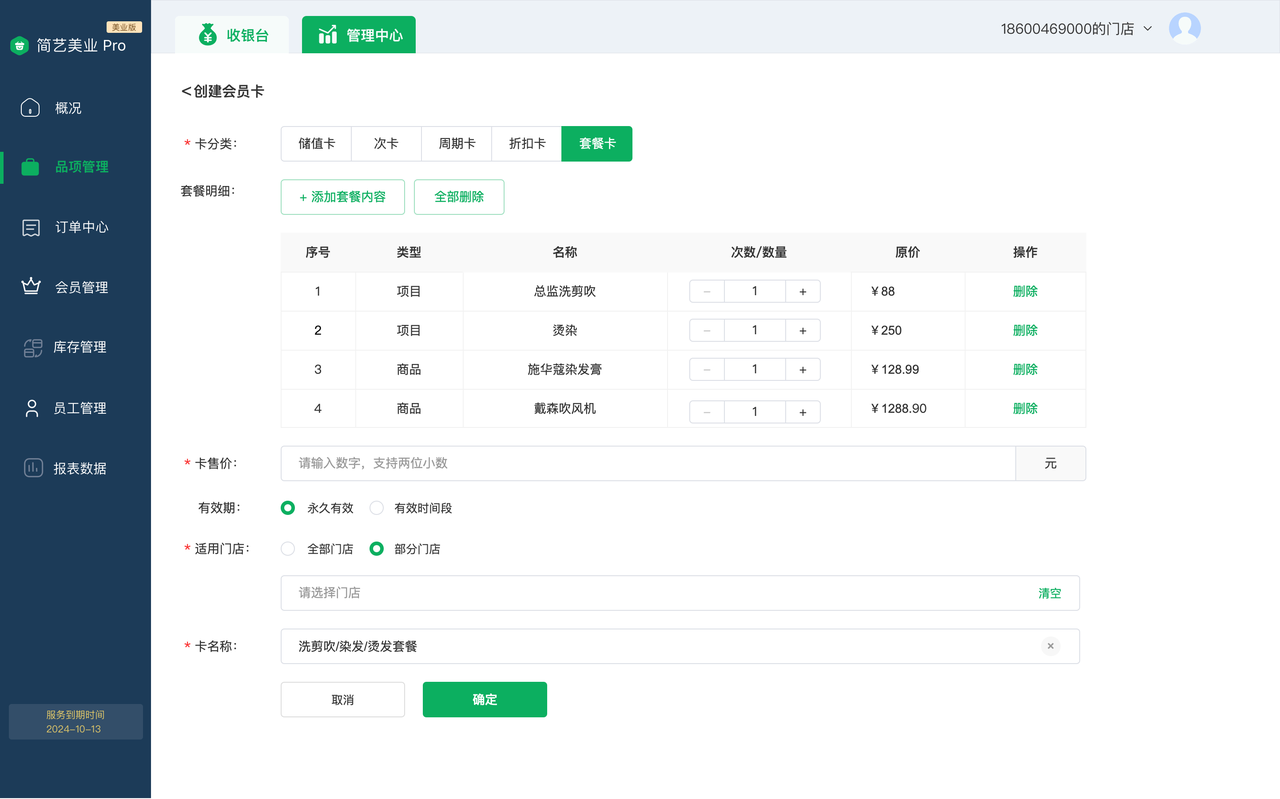Expand the 18600469000的门店 store dropdown

1147,29
